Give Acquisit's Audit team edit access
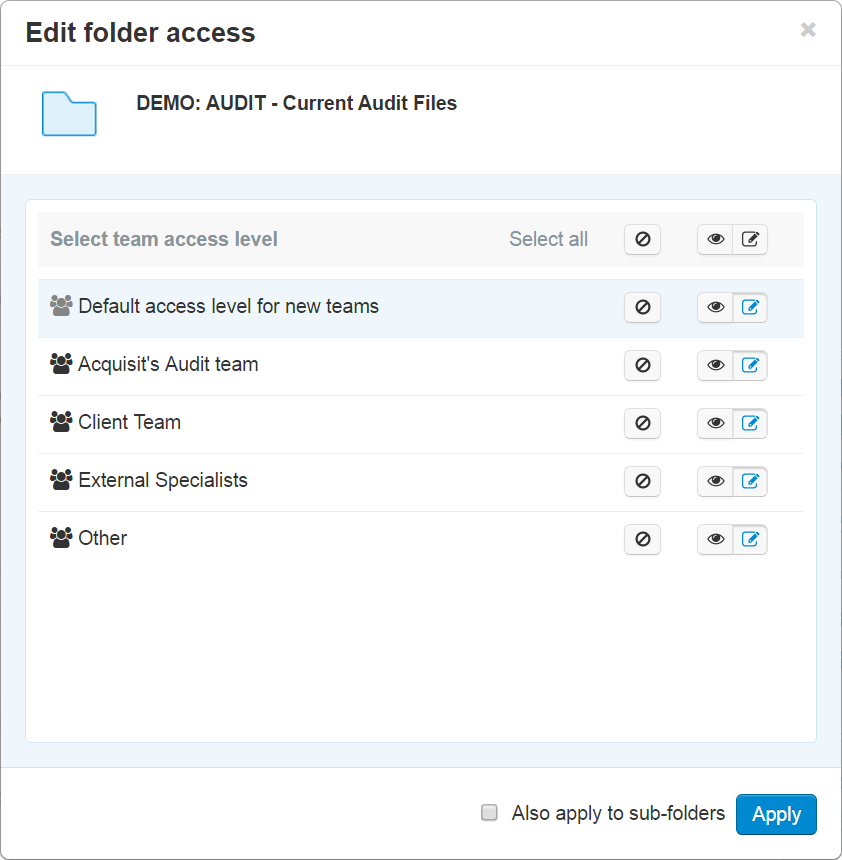The image size is (842, 860). (750, 366)
